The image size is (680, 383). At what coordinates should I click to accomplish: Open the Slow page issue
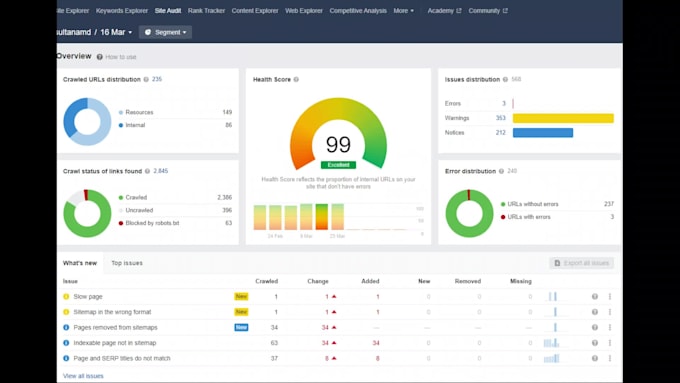(x=88, y=297)
